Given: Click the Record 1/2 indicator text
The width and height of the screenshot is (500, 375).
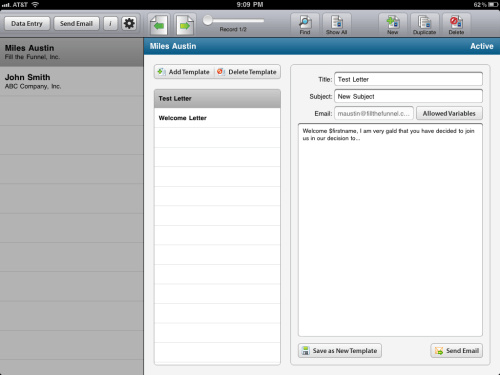Looking at the screenshot, I should point(233,29).
